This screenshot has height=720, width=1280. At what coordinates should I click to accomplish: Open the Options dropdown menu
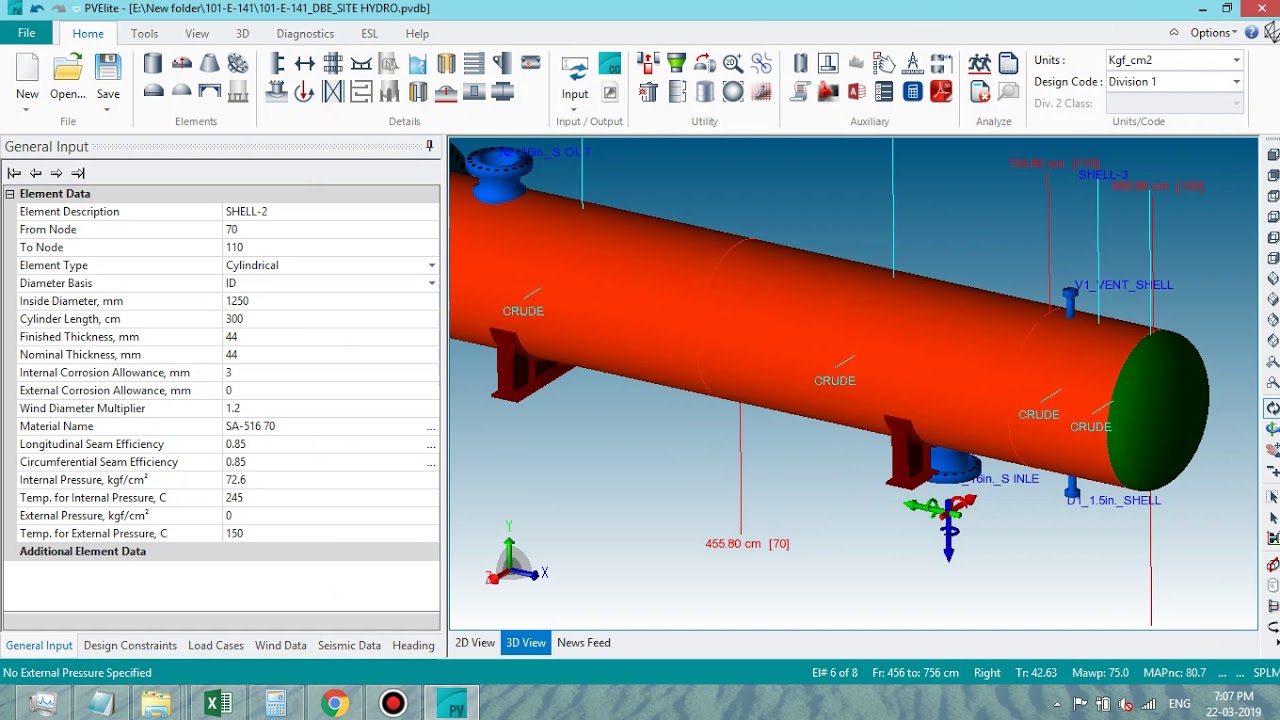1214,33
